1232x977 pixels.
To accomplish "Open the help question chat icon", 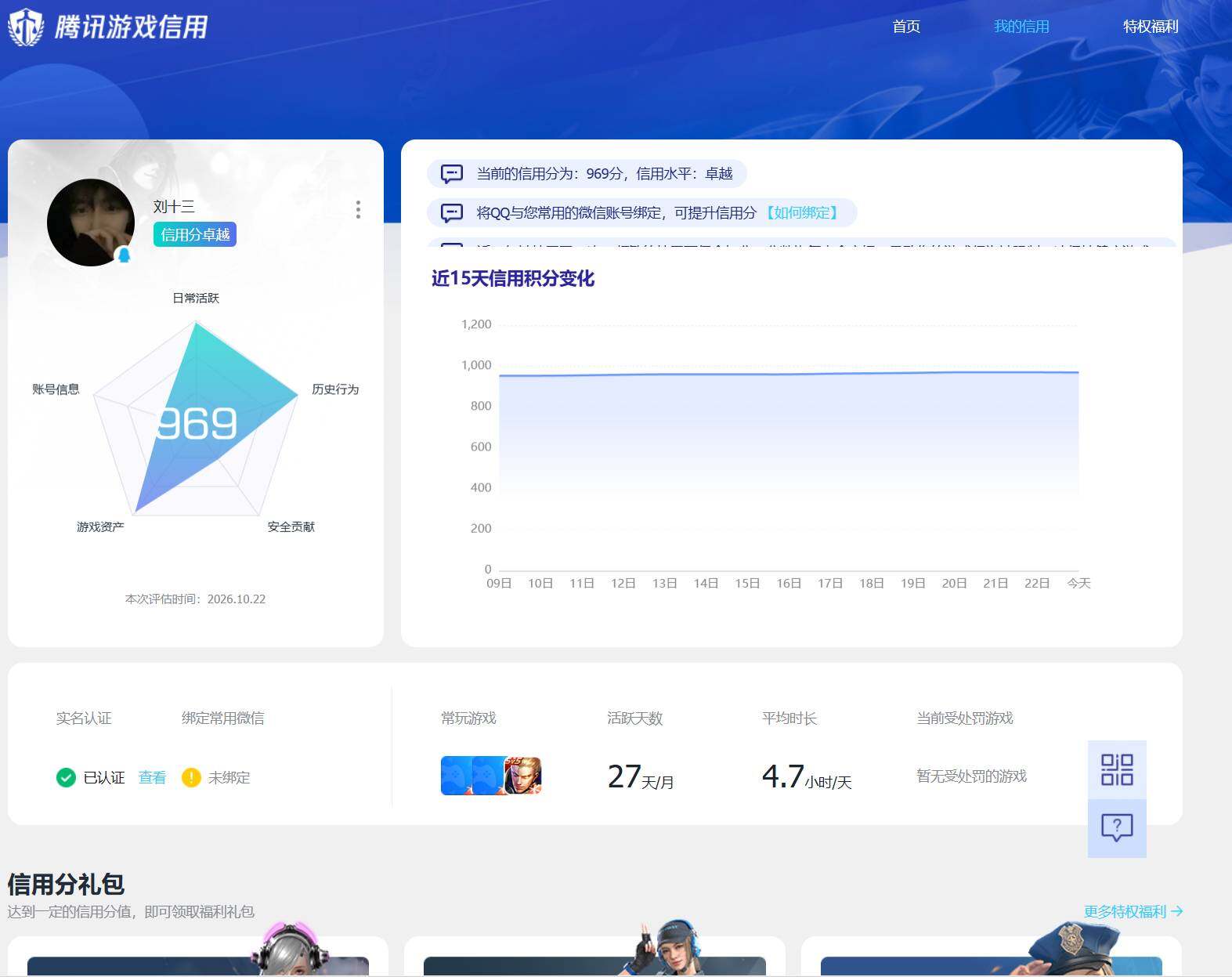I will (x=1117, y=828).
